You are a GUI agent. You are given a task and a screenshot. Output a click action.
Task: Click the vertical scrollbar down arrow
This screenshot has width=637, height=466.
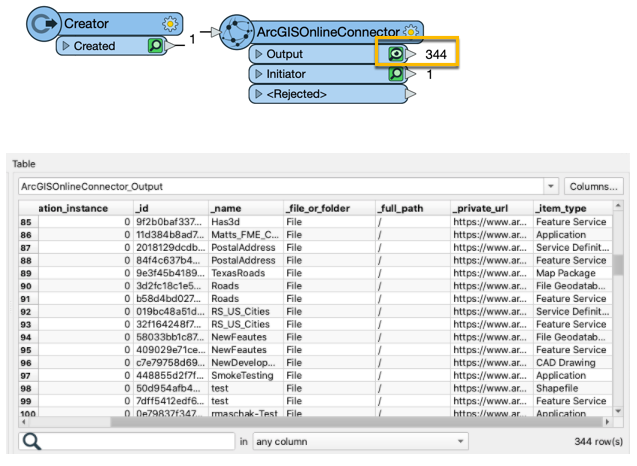point(618,411)
